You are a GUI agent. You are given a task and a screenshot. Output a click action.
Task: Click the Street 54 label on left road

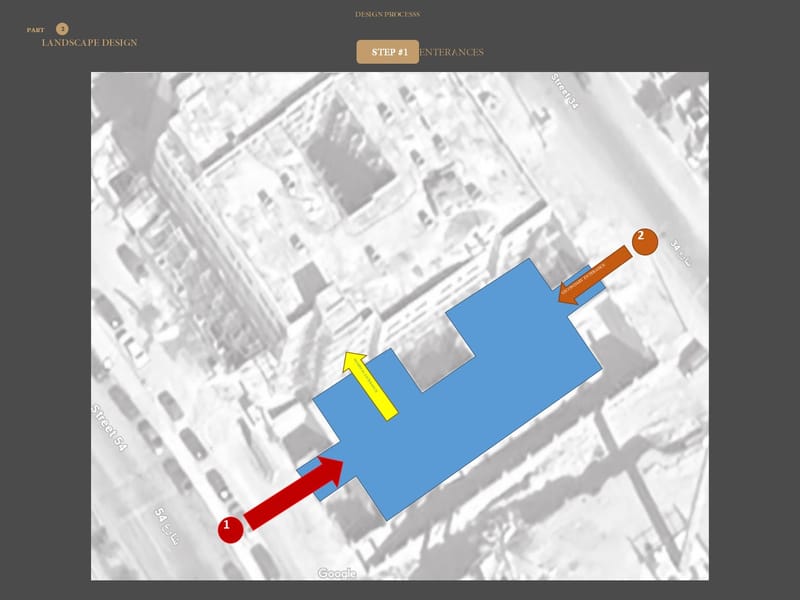coord(110,427)
